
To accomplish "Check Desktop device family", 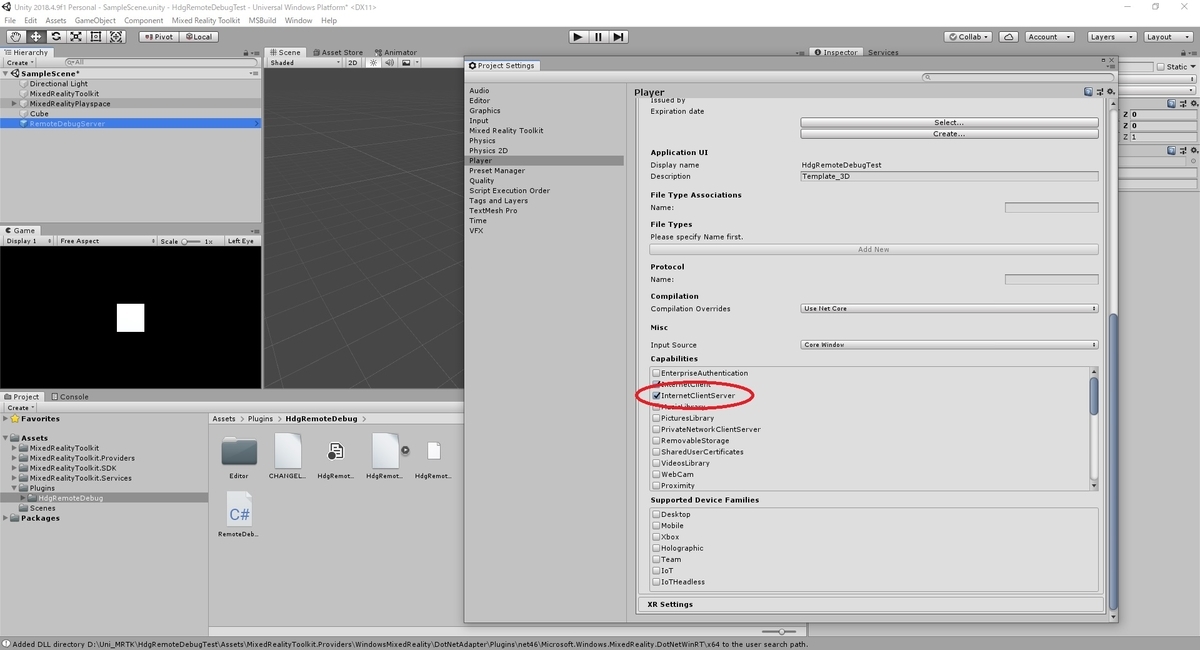I will point(656,514).
